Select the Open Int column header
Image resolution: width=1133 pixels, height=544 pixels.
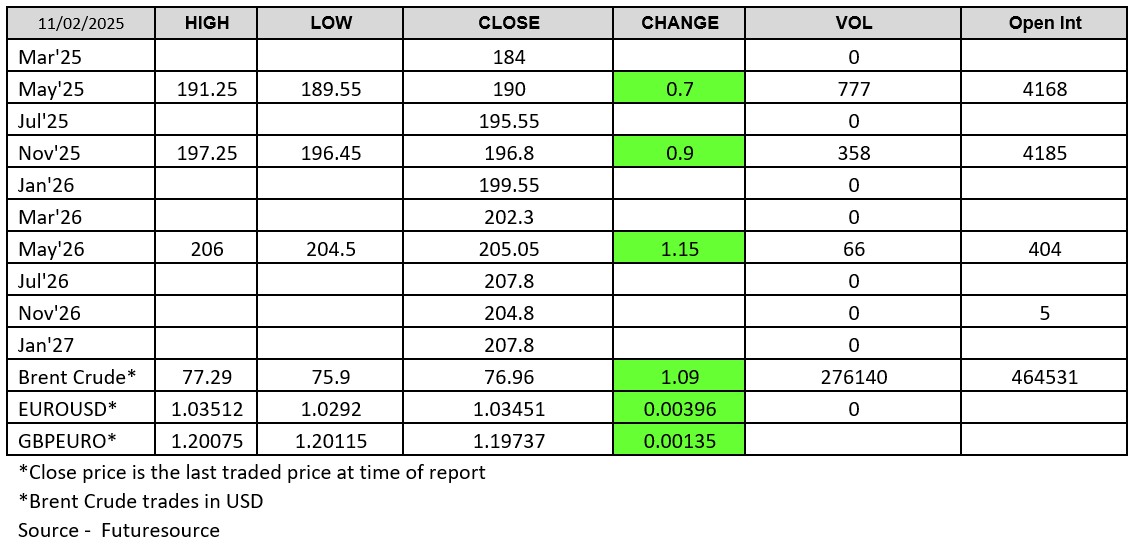tap(1044, 23)
